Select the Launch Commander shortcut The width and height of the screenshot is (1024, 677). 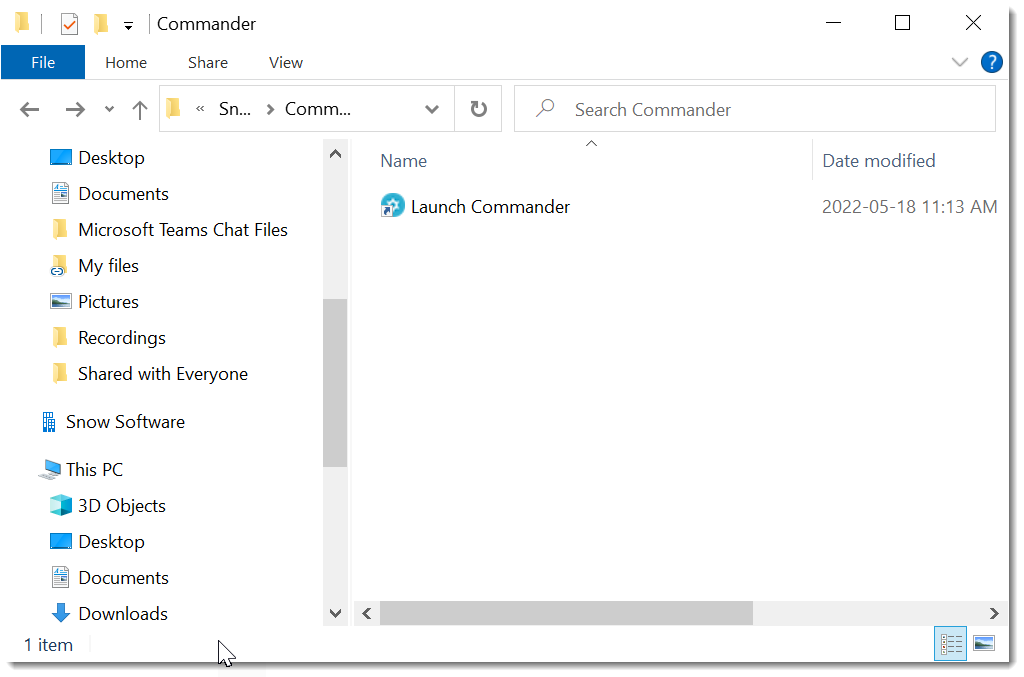click(x=490, y=207)
